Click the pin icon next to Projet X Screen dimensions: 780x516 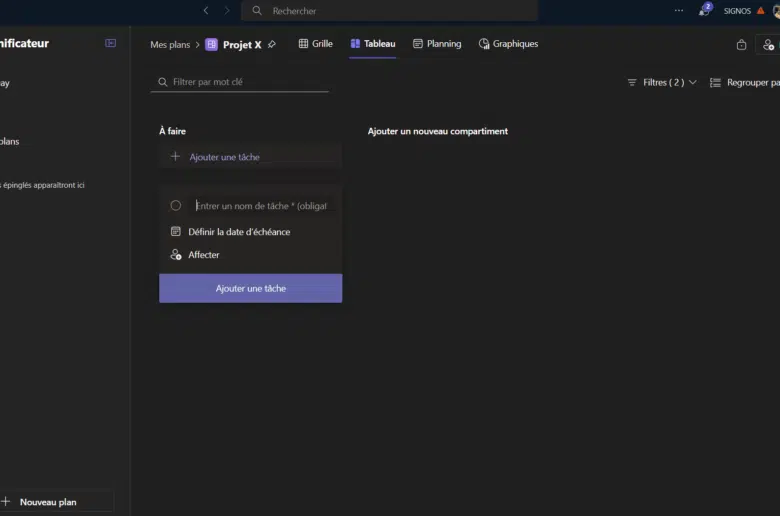pos(272,45)
